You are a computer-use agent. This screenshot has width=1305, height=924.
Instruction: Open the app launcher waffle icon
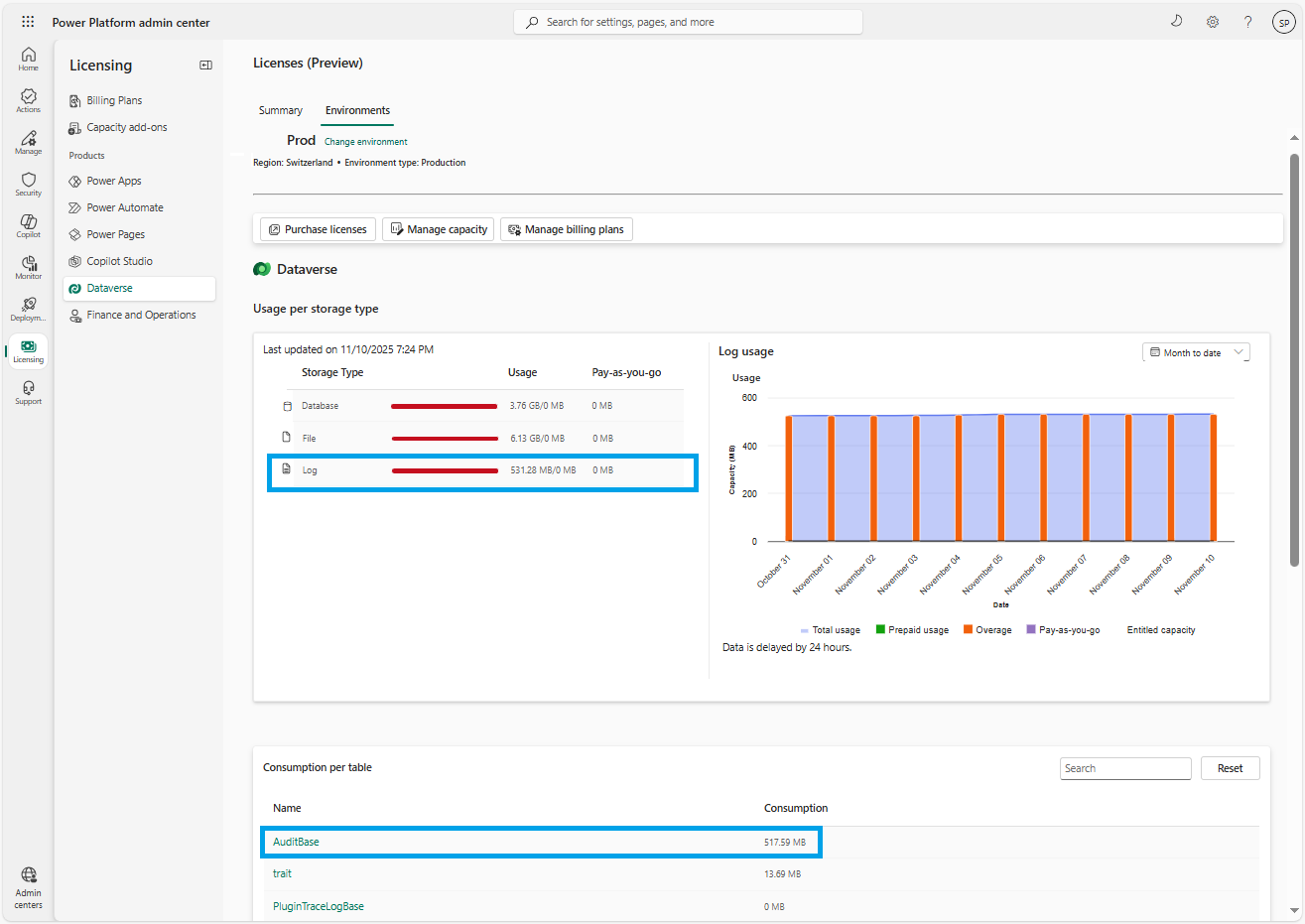pyautogui.click(x=28, y=22)
